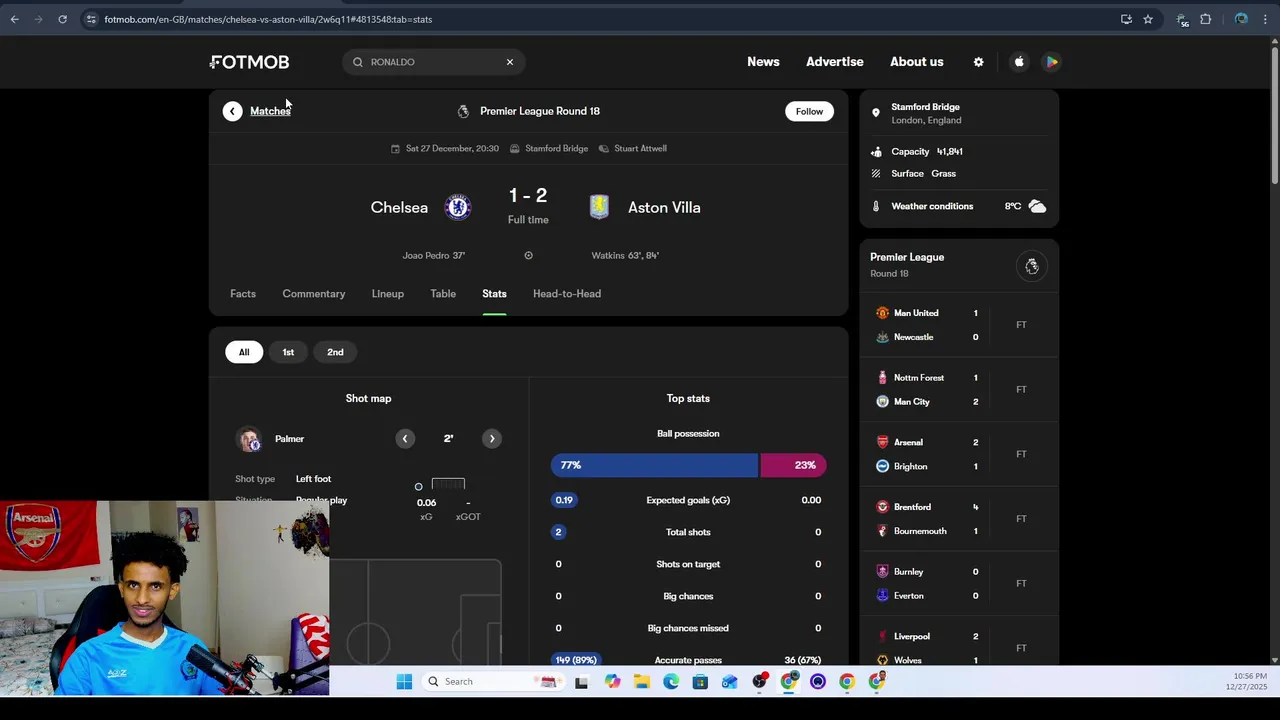Open Microsoft Store from the taskbar

coord(700,681)
